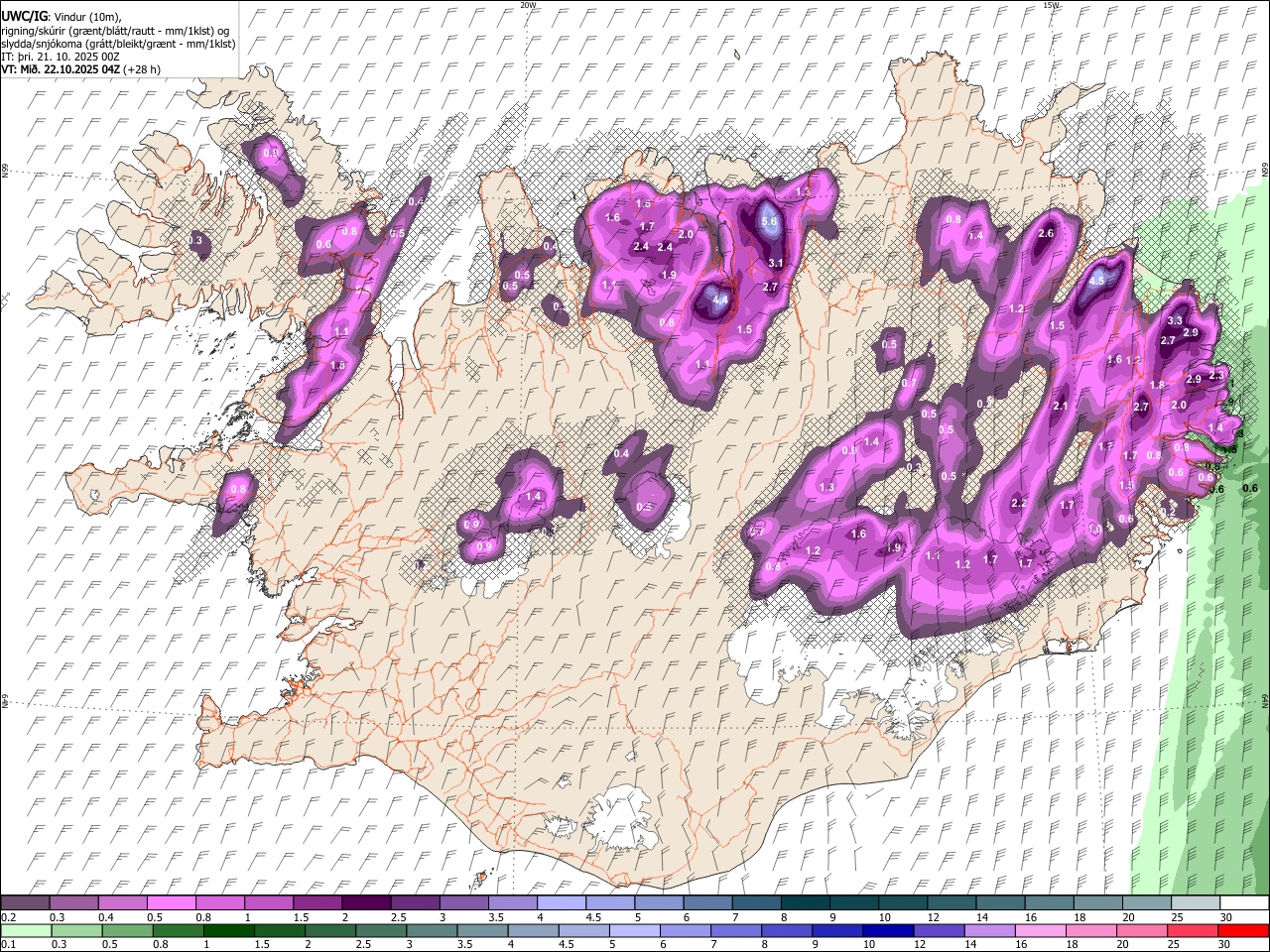This screenshot has height=952, width=1270.
Task: Select the palest green 0.1–0.3 rain legend swatch
Action: click(x=26, y=930)
